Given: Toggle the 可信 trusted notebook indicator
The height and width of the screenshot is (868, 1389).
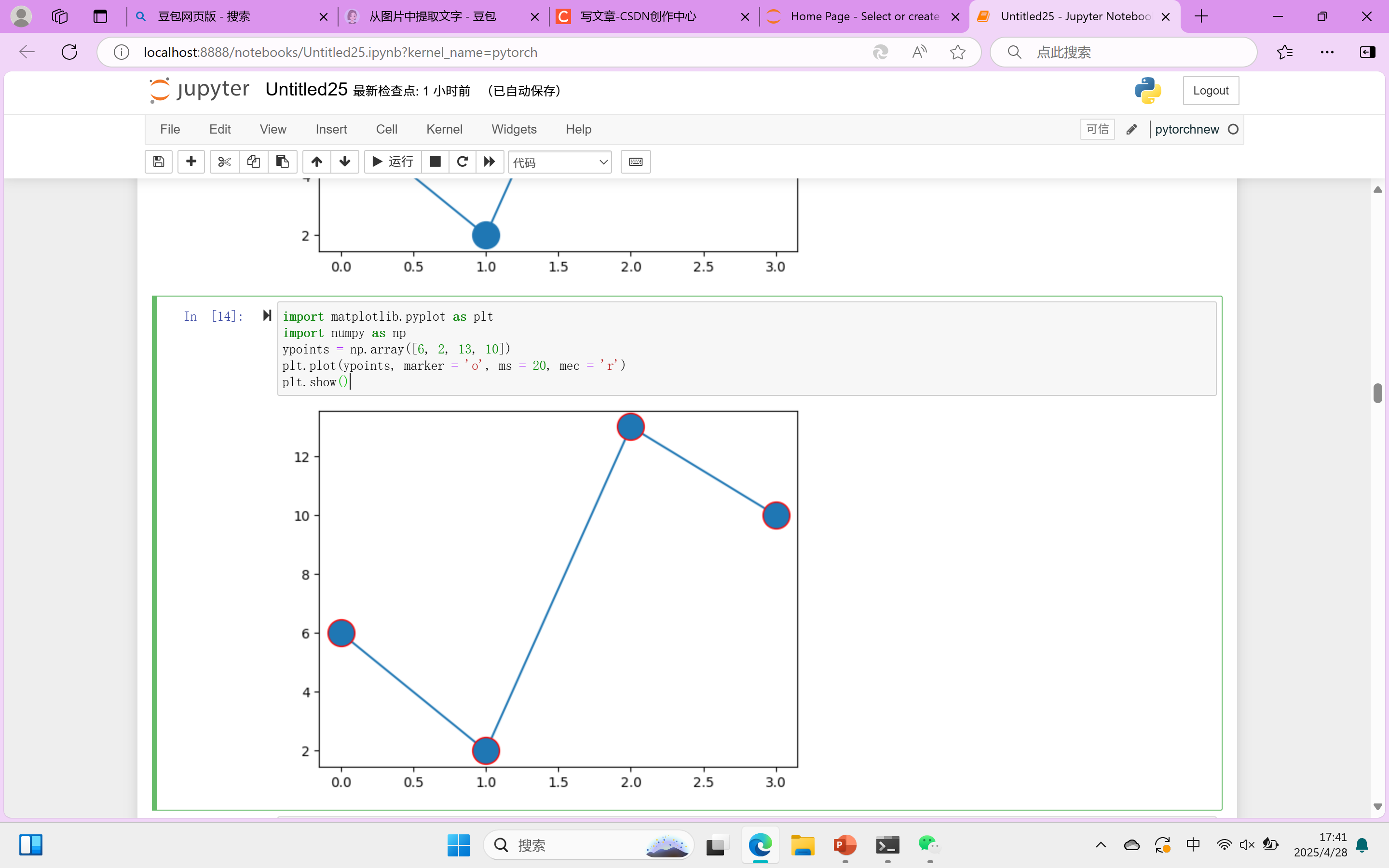Looking at the screenshot, I should pos(1097,129).
